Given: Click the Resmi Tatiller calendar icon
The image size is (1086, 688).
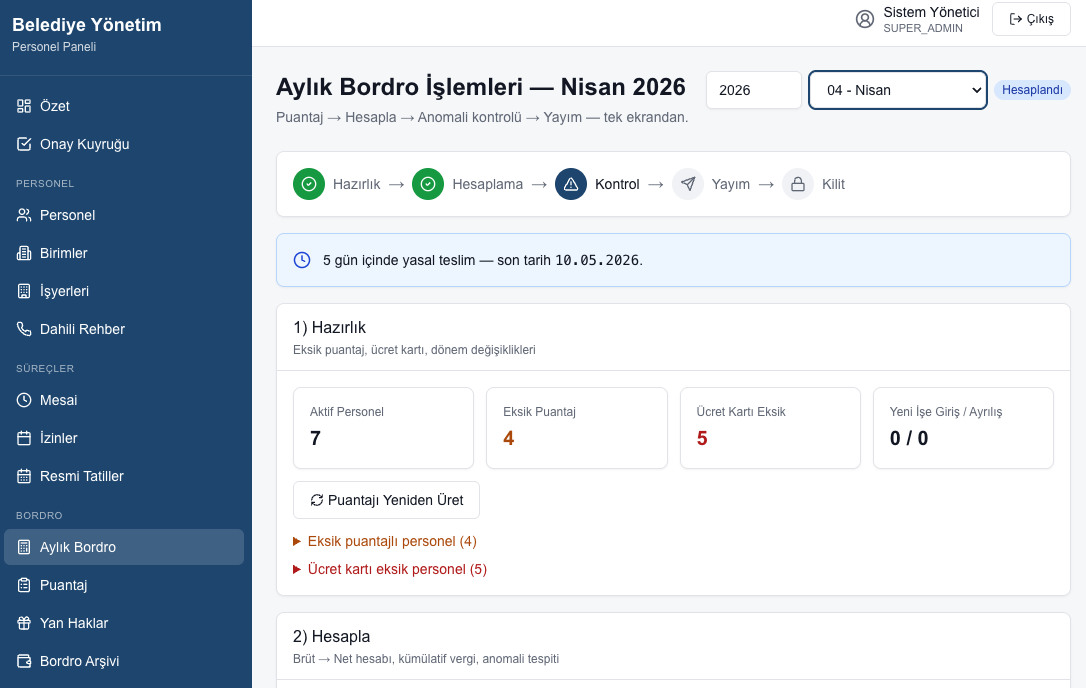Looking at the screenshot, I should coord(24,476).
